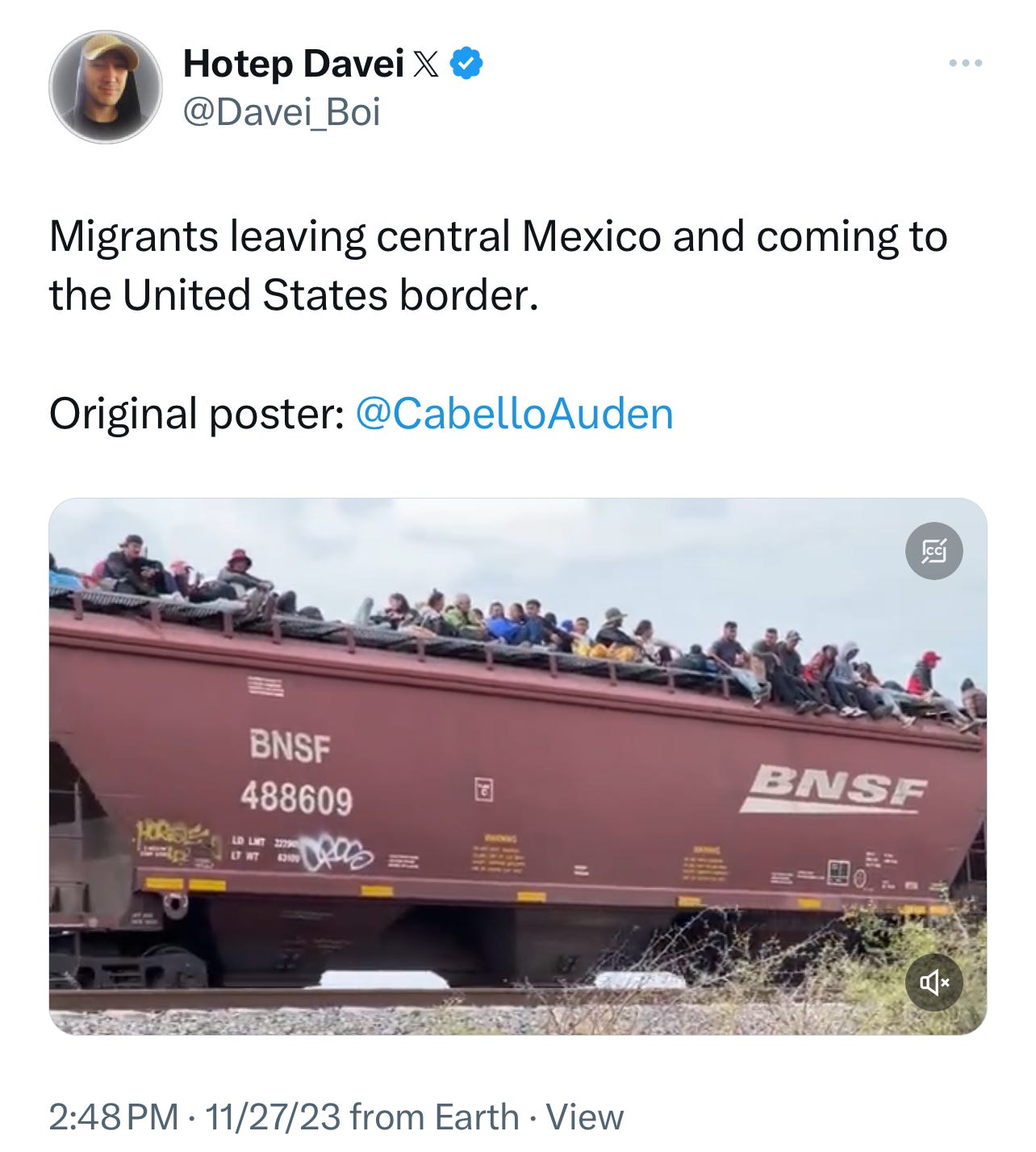The width and height of the screenshot is (1036, 1152).
Task: Click the X logo badge beside the name
Action: point(426,65)
